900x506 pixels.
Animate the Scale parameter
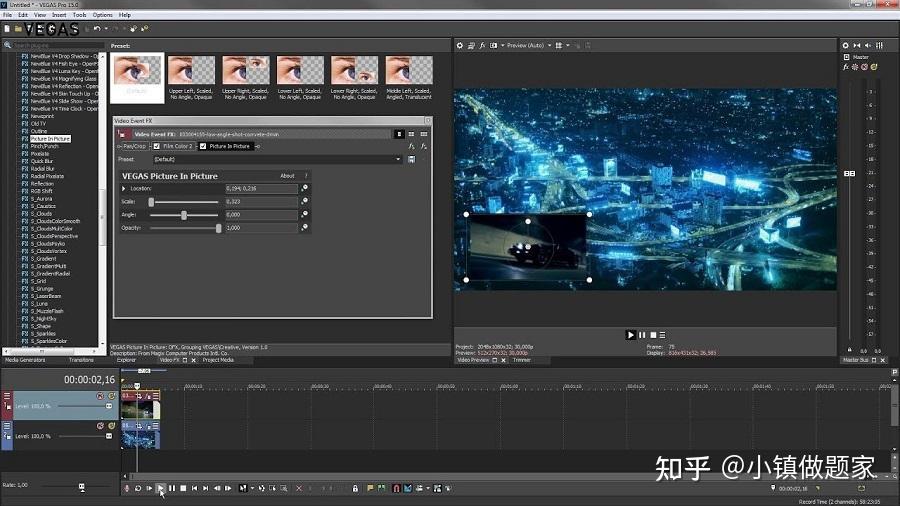pyautogui.click(x=305, y=201)
